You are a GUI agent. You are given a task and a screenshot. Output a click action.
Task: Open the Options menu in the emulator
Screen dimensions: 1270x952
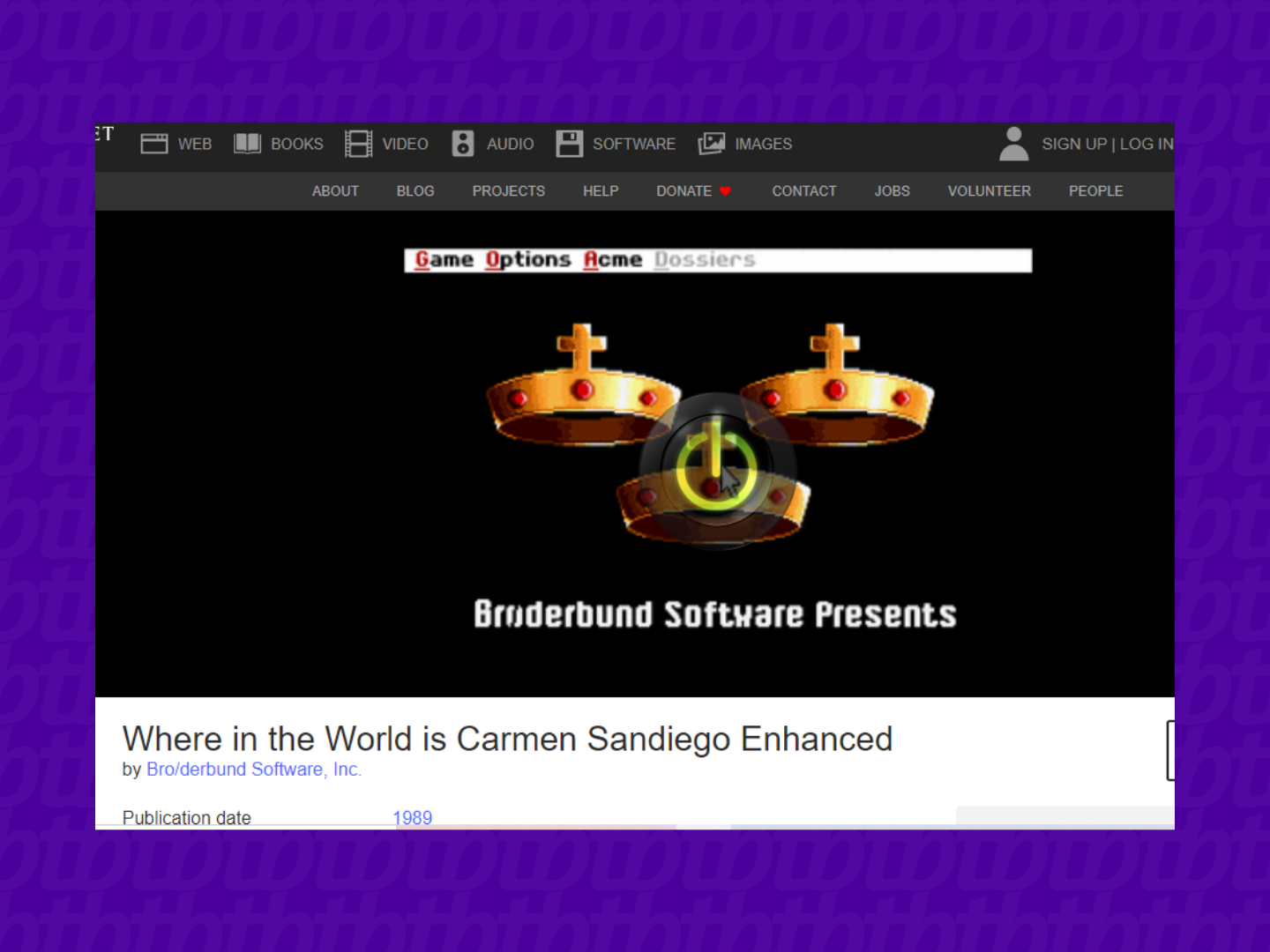(x=528, y=260)
